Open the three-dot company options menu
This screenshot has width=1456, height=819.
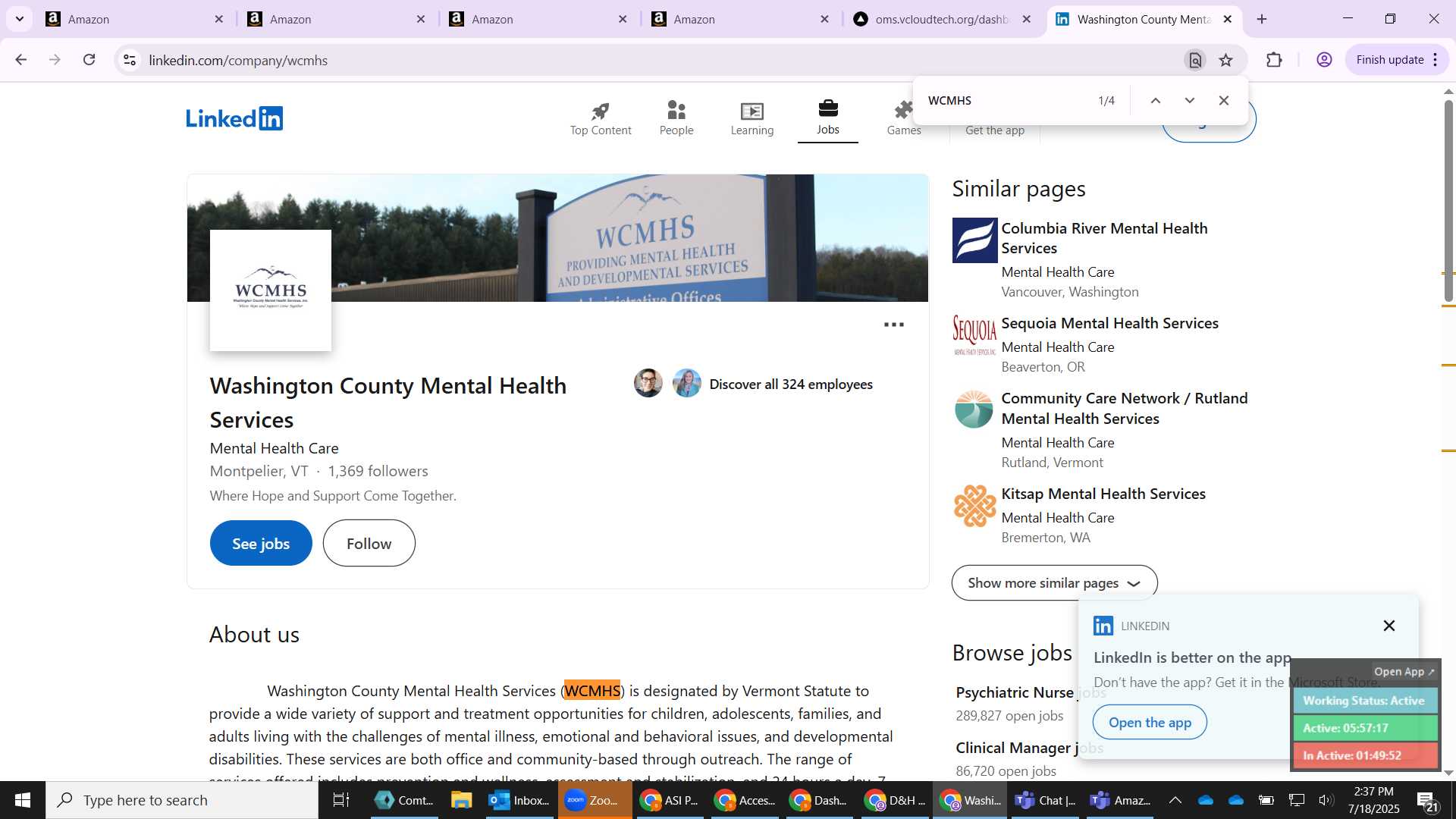pyautogui.click(x=894, y=325)
